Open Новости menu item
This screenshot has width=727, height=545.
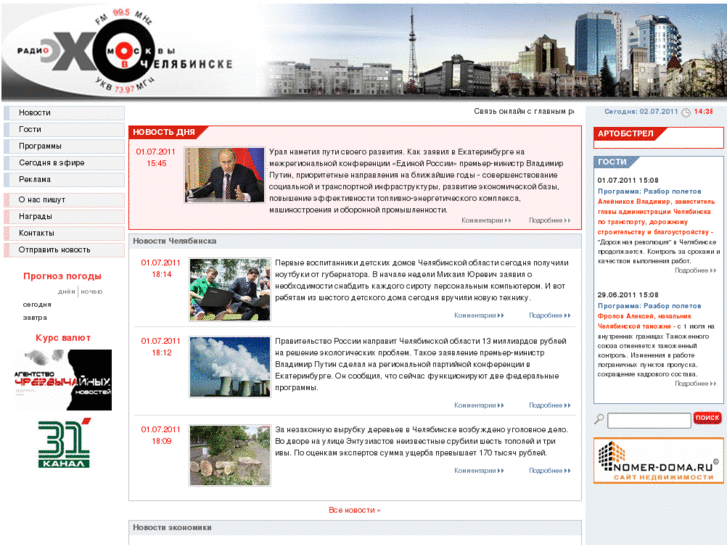64,113
